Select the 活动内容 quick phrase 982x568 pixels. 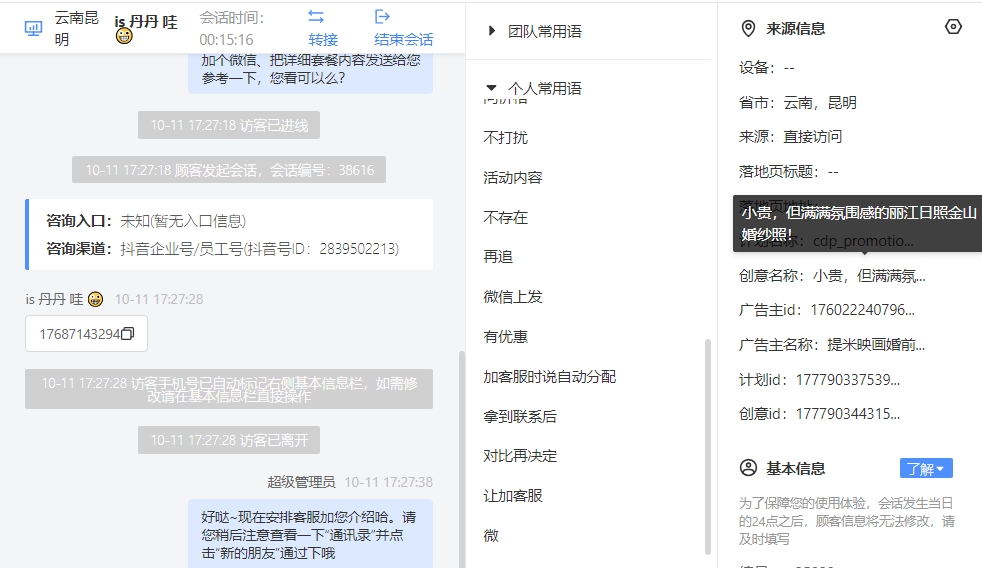coord(512,177)
